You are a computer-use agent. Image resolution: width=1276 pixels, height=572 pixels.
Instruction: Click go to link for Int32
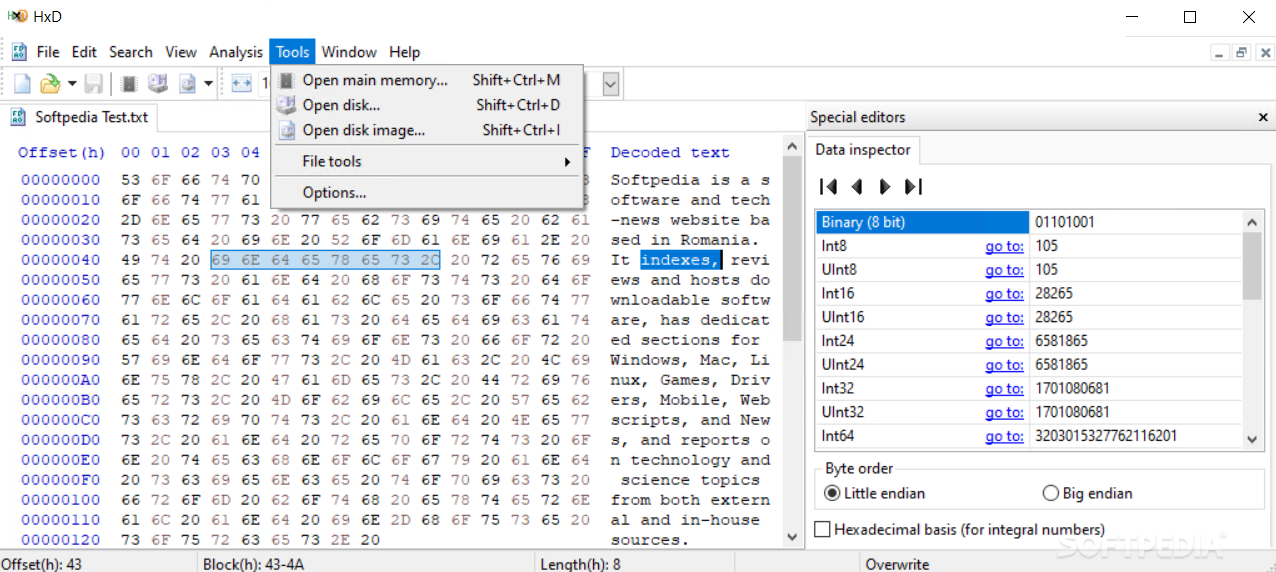[x=1004, y=389]
